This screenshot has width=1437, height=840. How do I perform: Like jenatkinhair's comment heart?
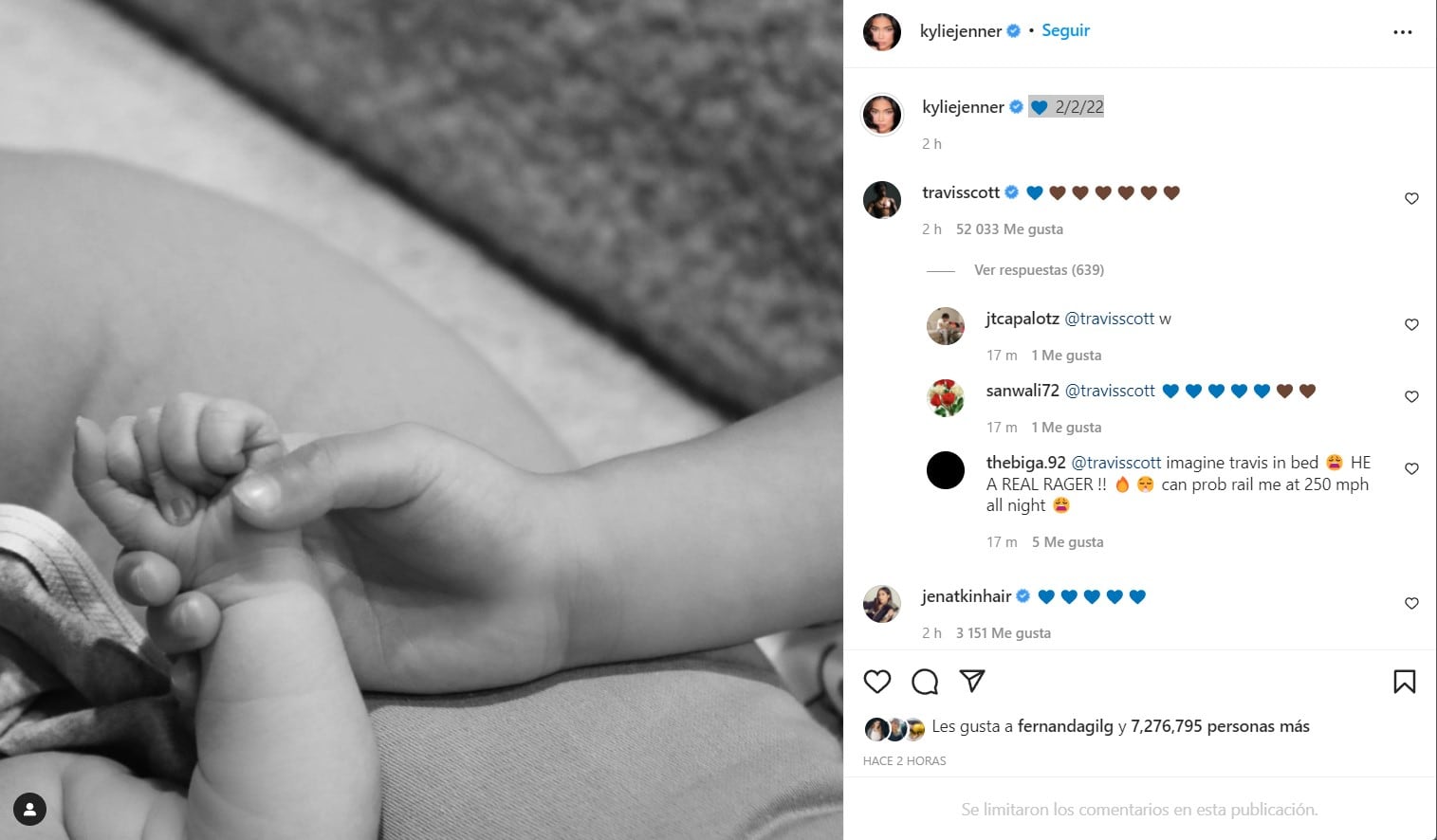(1411, 603)
